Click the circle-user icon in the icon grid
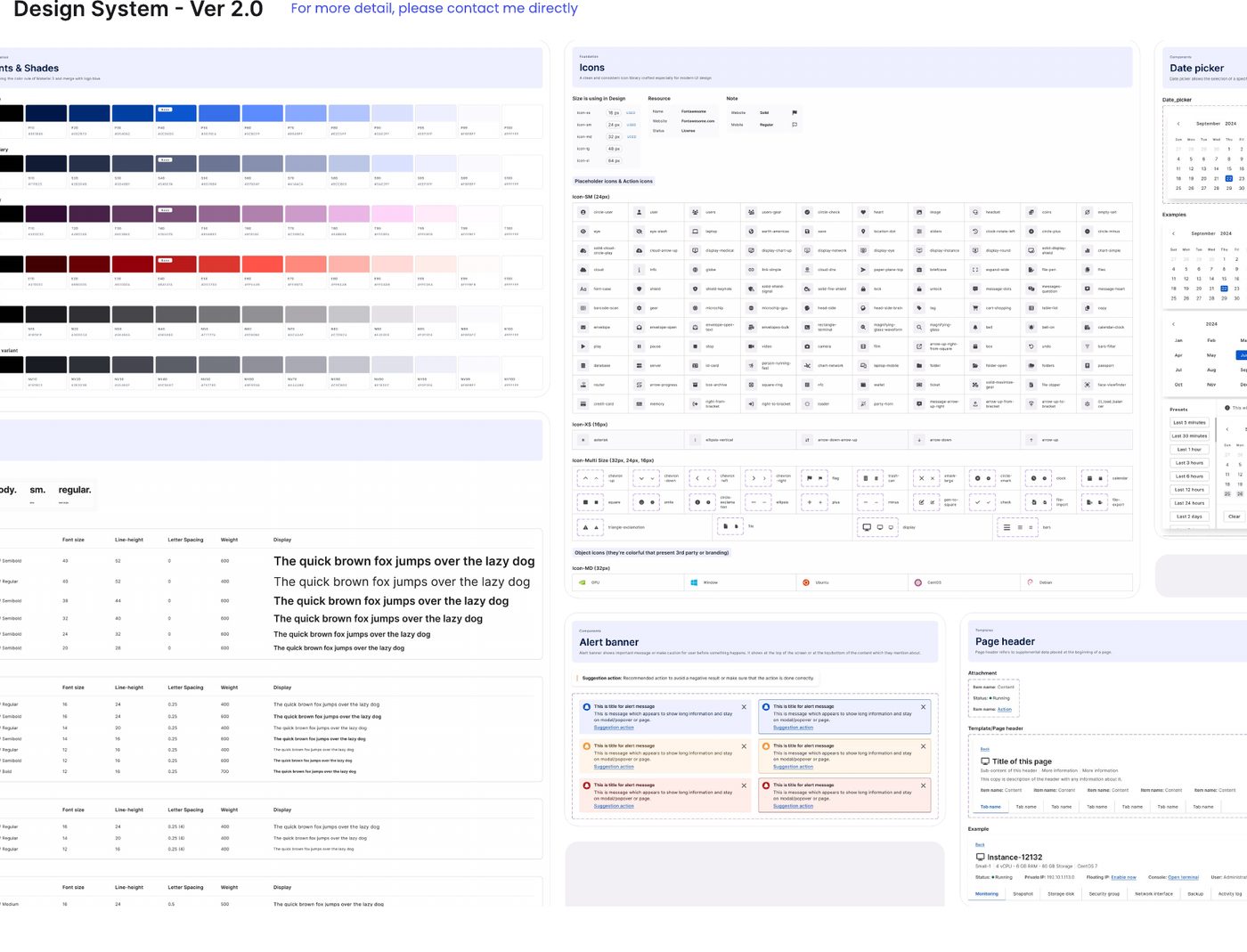This screenshot has height=952, width=1247. point(583,212)
